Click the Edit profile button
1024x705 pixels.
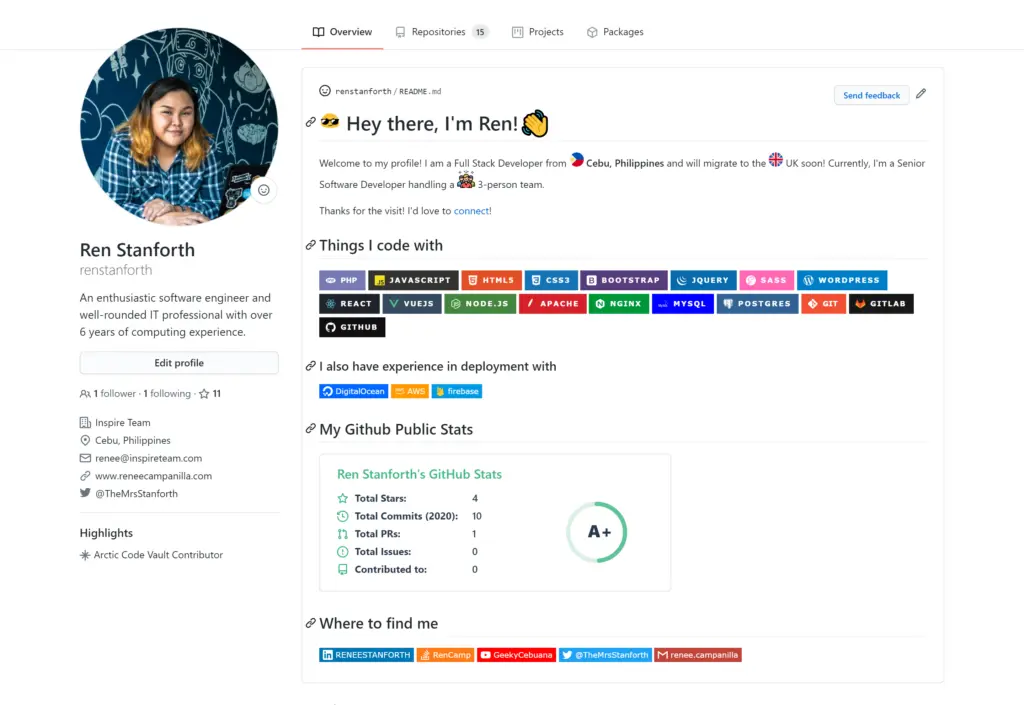(179, 362)
